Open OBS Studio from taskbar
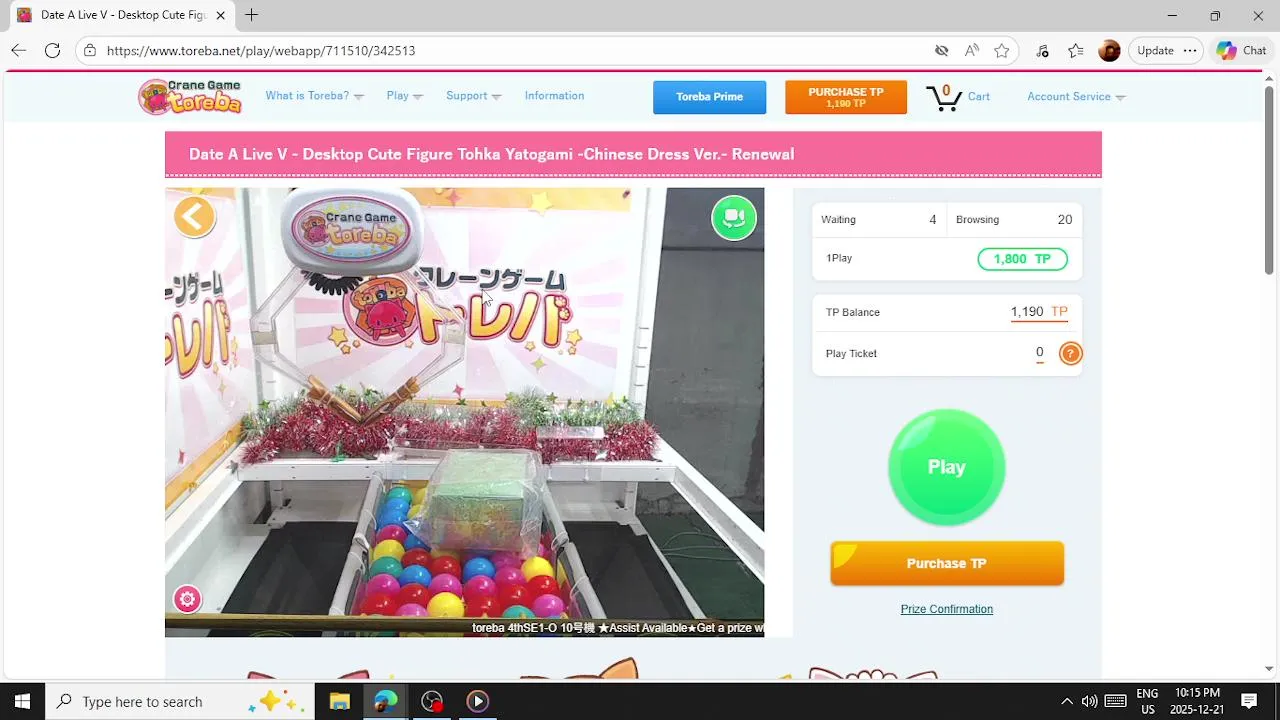 tap(431, 701)
